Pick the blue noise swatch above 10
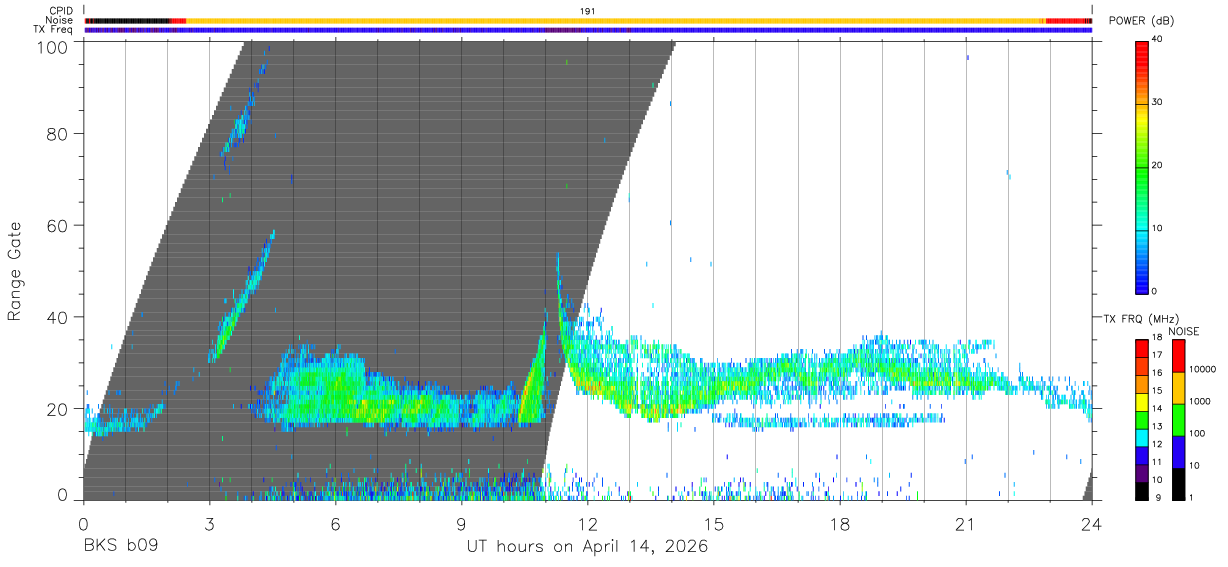The height and width of the screenshot is (567, 1228). (x=1180, y=450)
